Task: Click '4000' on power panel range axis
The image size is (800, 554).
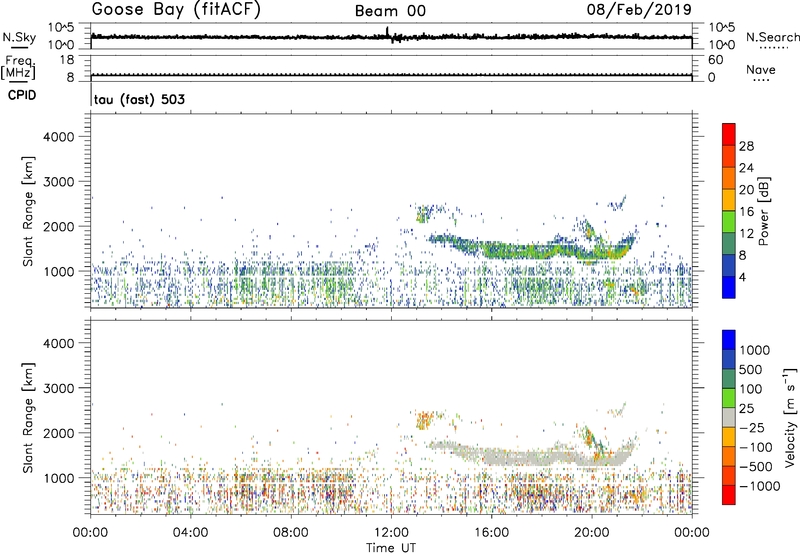Action: 59,137
